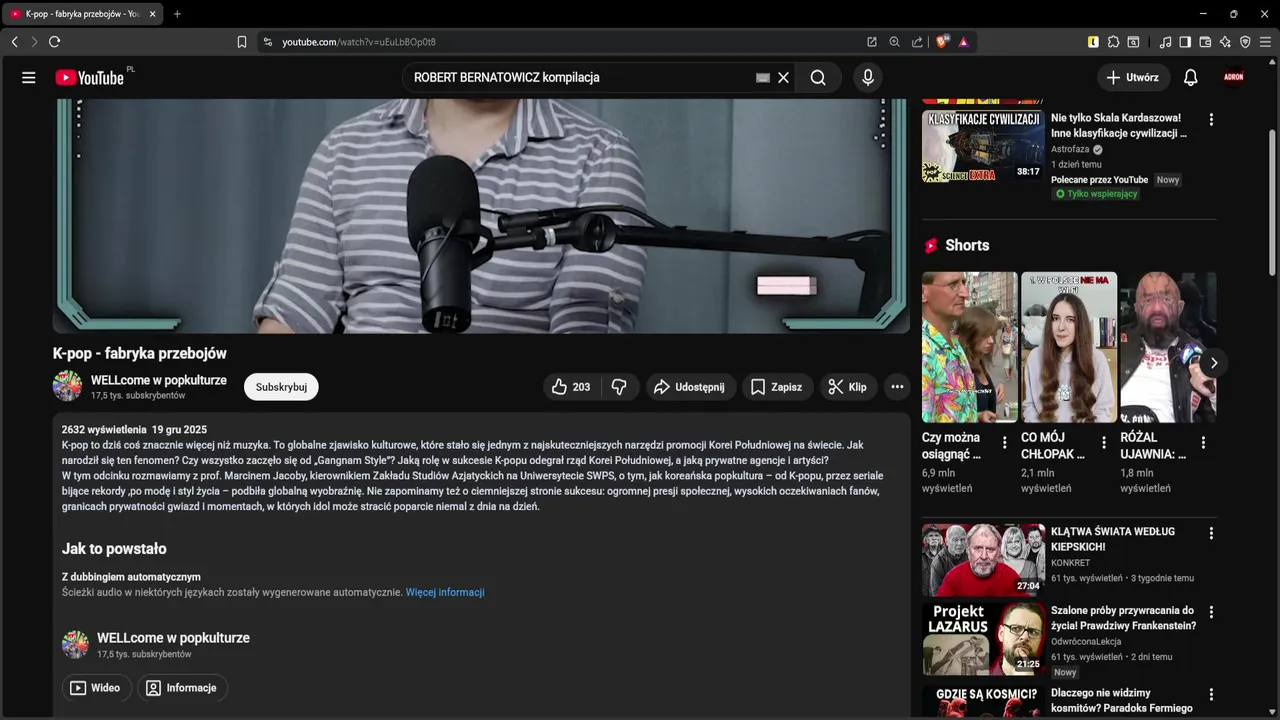Image resolution: width=1280 pixels, height=720 pixels.
Task: Open the yellow extension icon
Action: pyautogui.click(x=1093, y=42)
